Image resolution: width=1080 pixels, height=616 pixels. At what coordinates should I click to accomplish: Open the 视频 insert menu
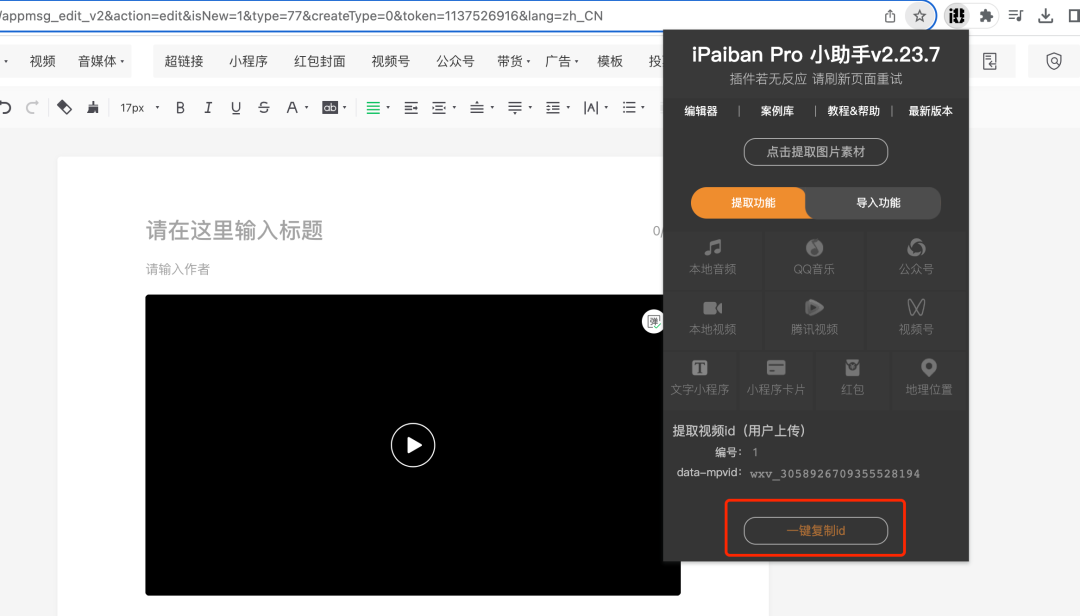coord(42,61)
